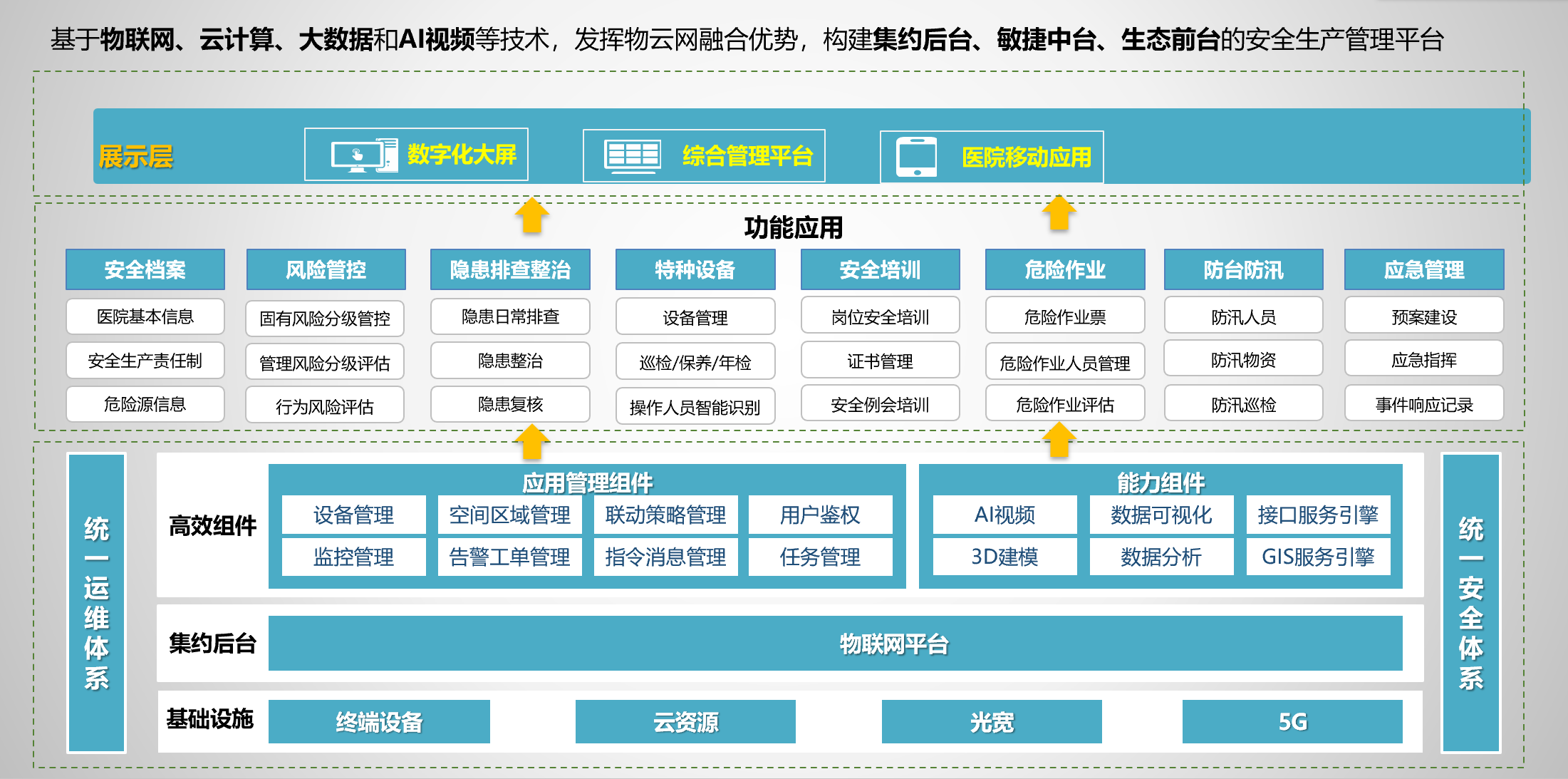The image size is (1568, 779).
Task: Open 隐患日常排查 item
Action: [510, 316]
